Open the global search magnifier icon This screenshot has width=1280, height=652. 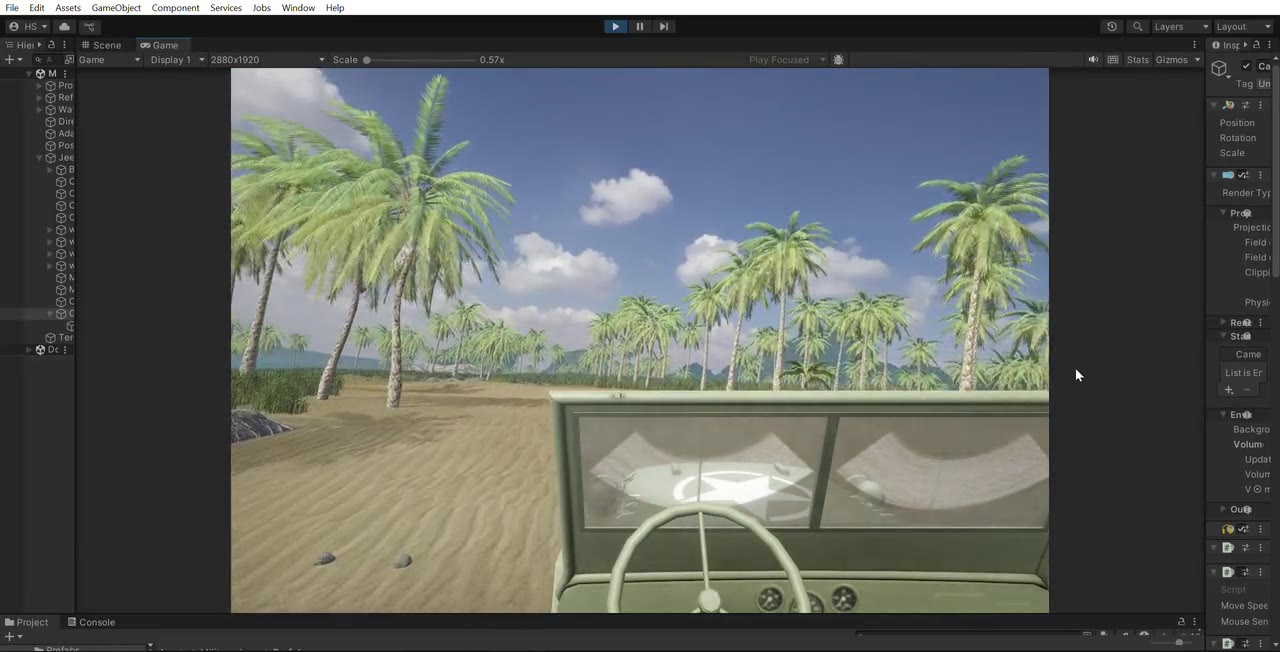[1137, 27]
